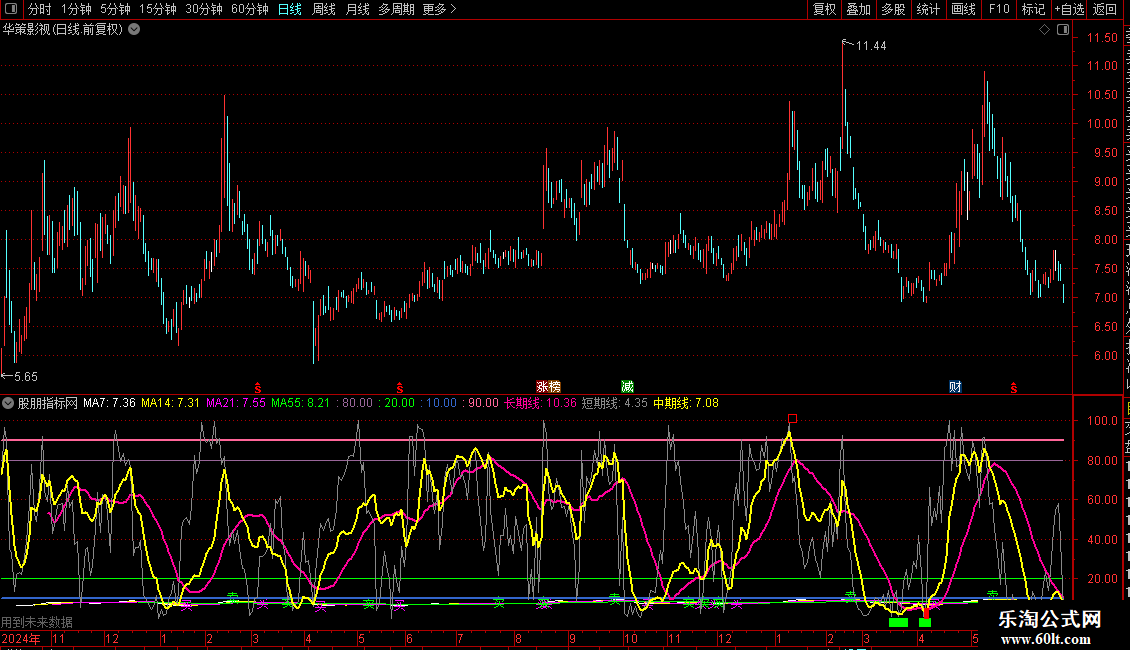Click the 涨榜 event marker
1130x650 pixels.
[x=548, y=387]
